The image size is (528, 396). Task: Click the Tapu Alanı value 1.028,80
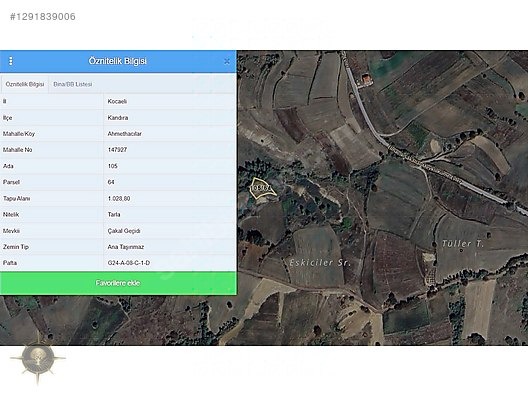(119, 199)
